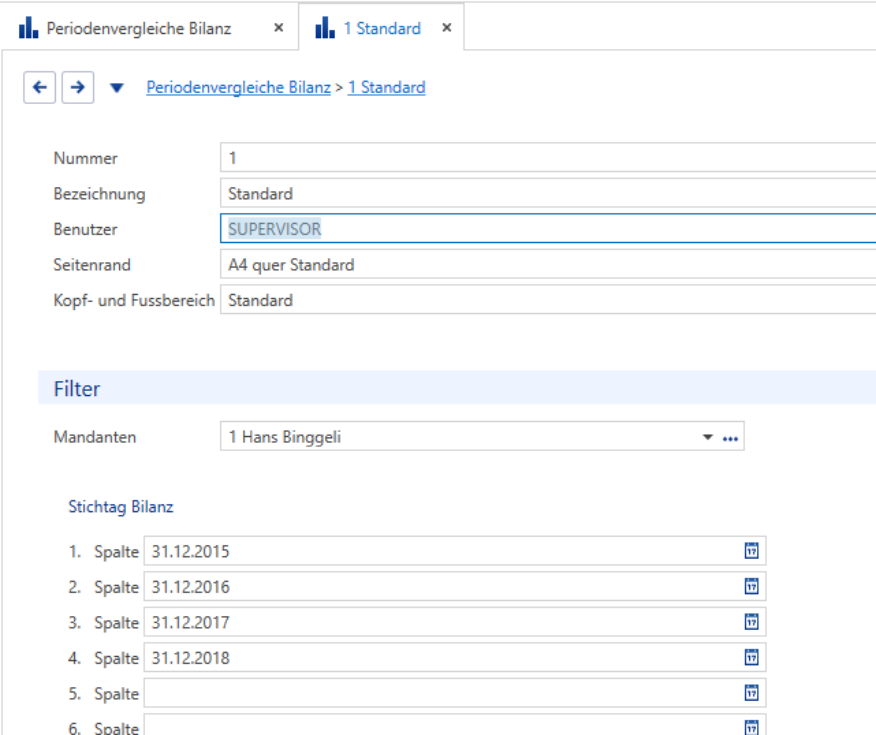Click the Seitenrand label
The height and width of the screenshot is (735, 876).
pyautogui.click(x=92, y=265)
